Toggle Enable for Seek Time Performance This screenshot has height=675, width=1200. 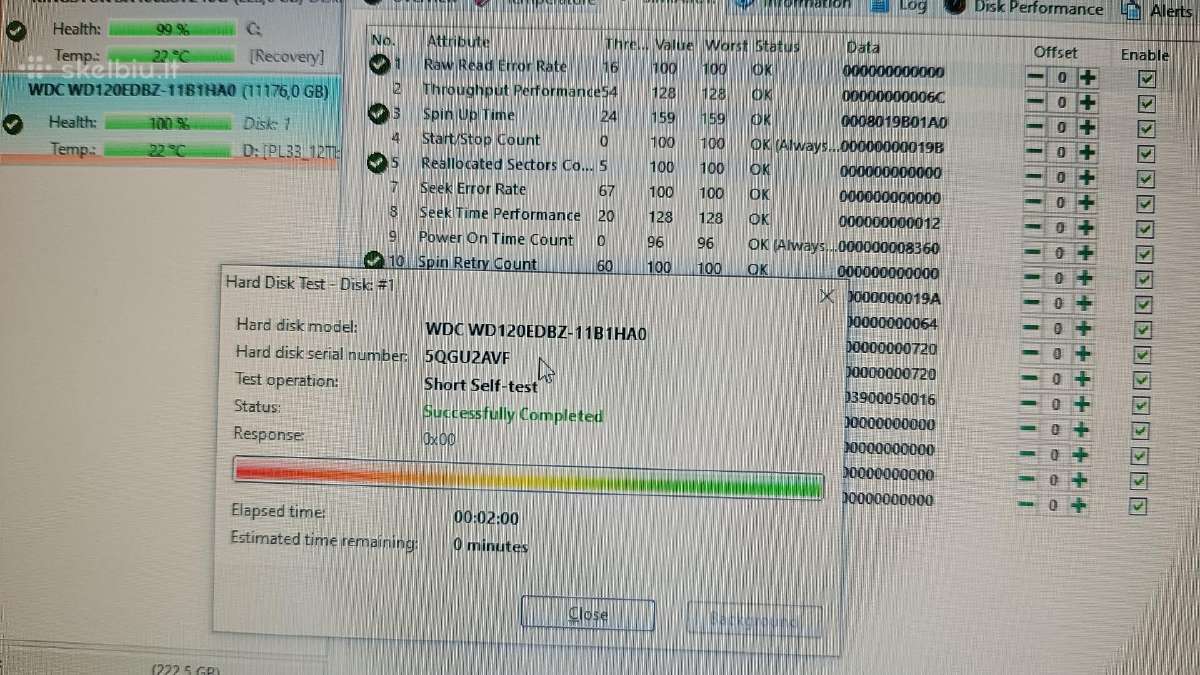(1145, 229)
